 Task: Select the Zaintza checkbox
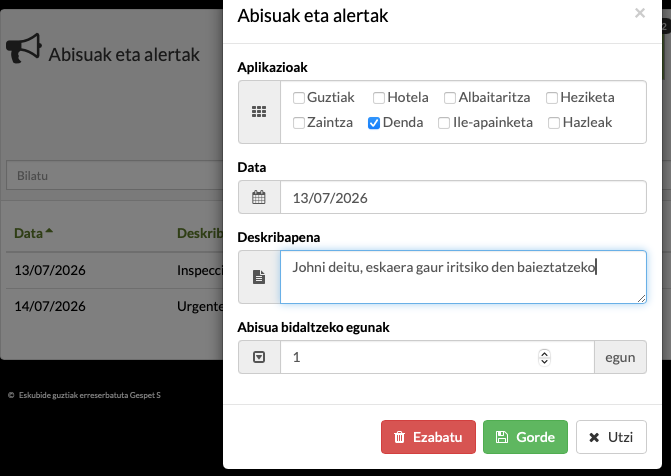[x=299, y=123]
